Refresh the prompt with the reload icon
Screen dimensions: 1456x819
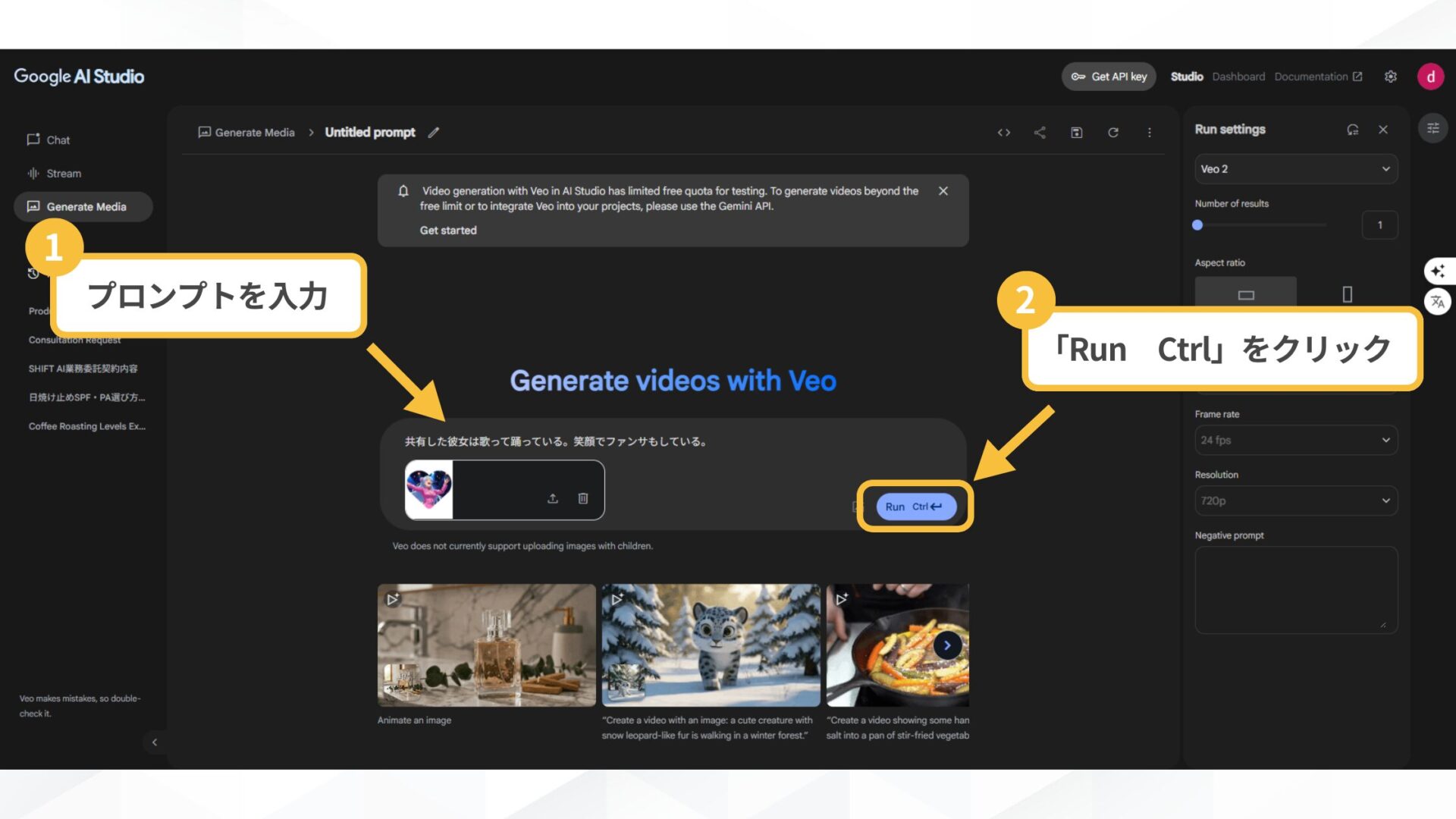point(1112,132)
